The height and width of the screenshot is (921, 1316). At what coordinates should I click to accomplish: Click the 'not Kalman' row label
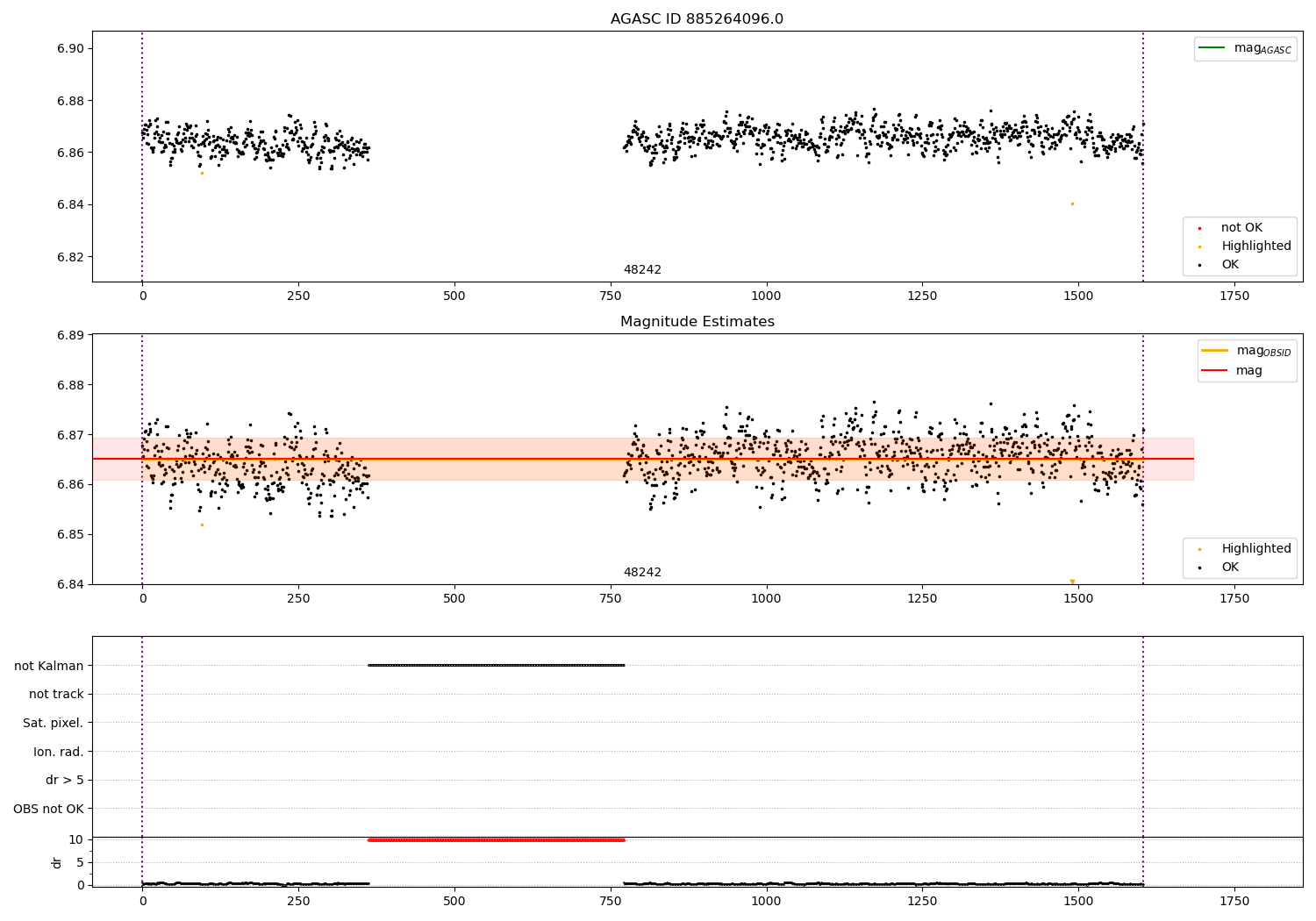49,666
